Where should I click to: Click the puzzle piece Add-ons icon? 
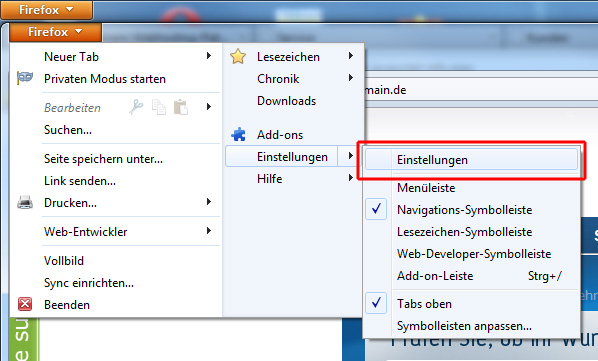(239, 134)
